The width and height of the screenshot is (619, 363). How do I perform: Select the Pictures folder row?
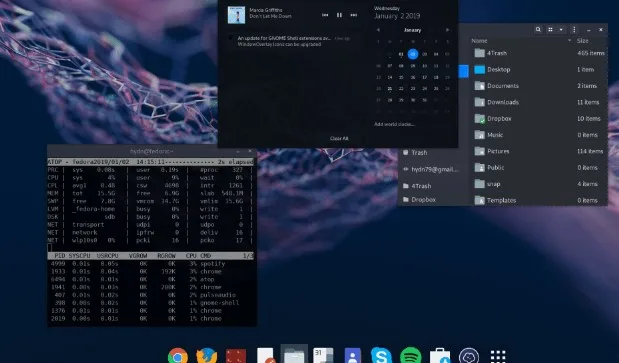pos(539,151)
